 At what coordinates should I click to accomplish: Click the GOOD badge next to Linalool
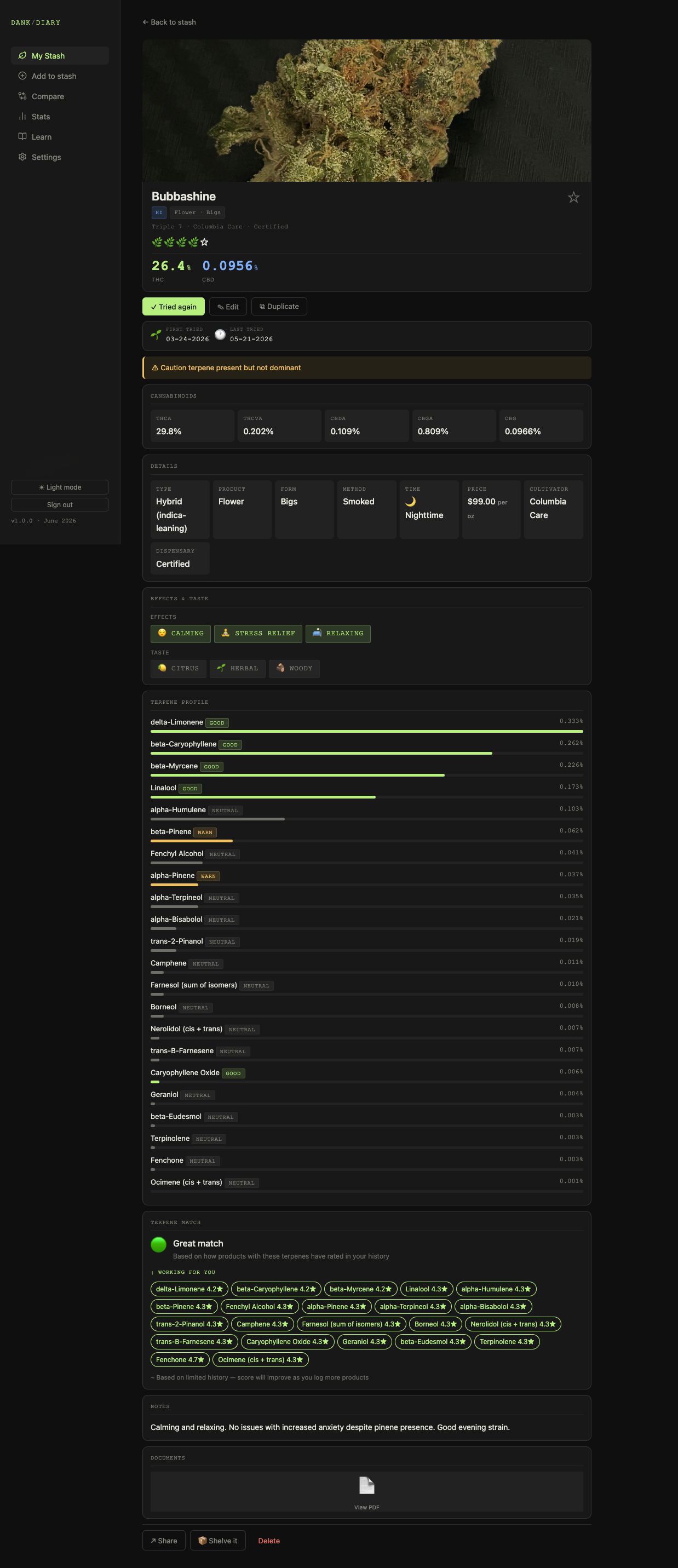[x=190, y=788]
